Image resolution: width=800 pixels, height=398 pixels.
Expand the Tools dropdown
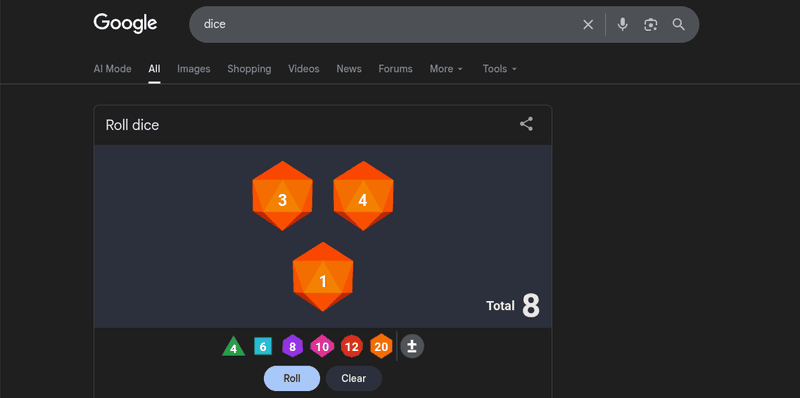500,69
